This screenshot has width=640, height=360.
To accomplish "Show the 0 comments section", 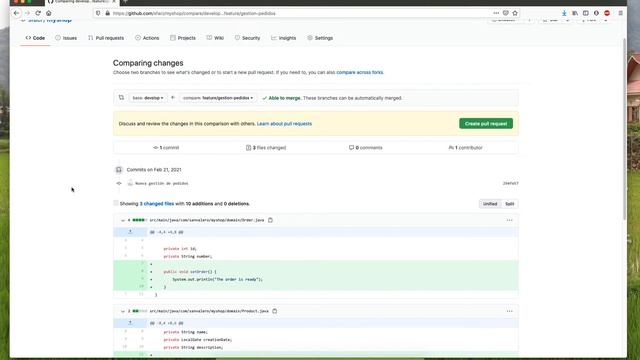I will pyautogui.click(x=366, y=147).
